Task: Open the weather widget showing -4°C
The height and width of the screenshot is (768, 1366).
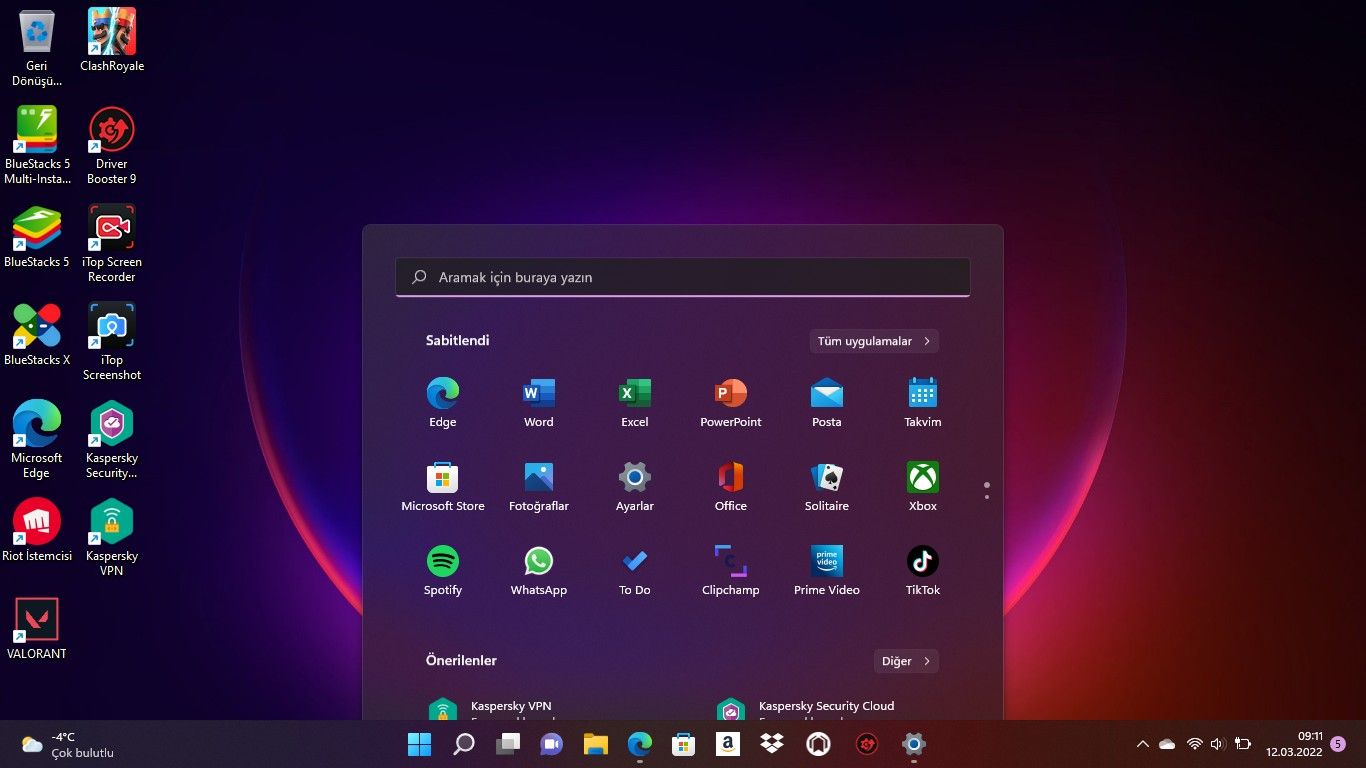Action: pos(68,745)
